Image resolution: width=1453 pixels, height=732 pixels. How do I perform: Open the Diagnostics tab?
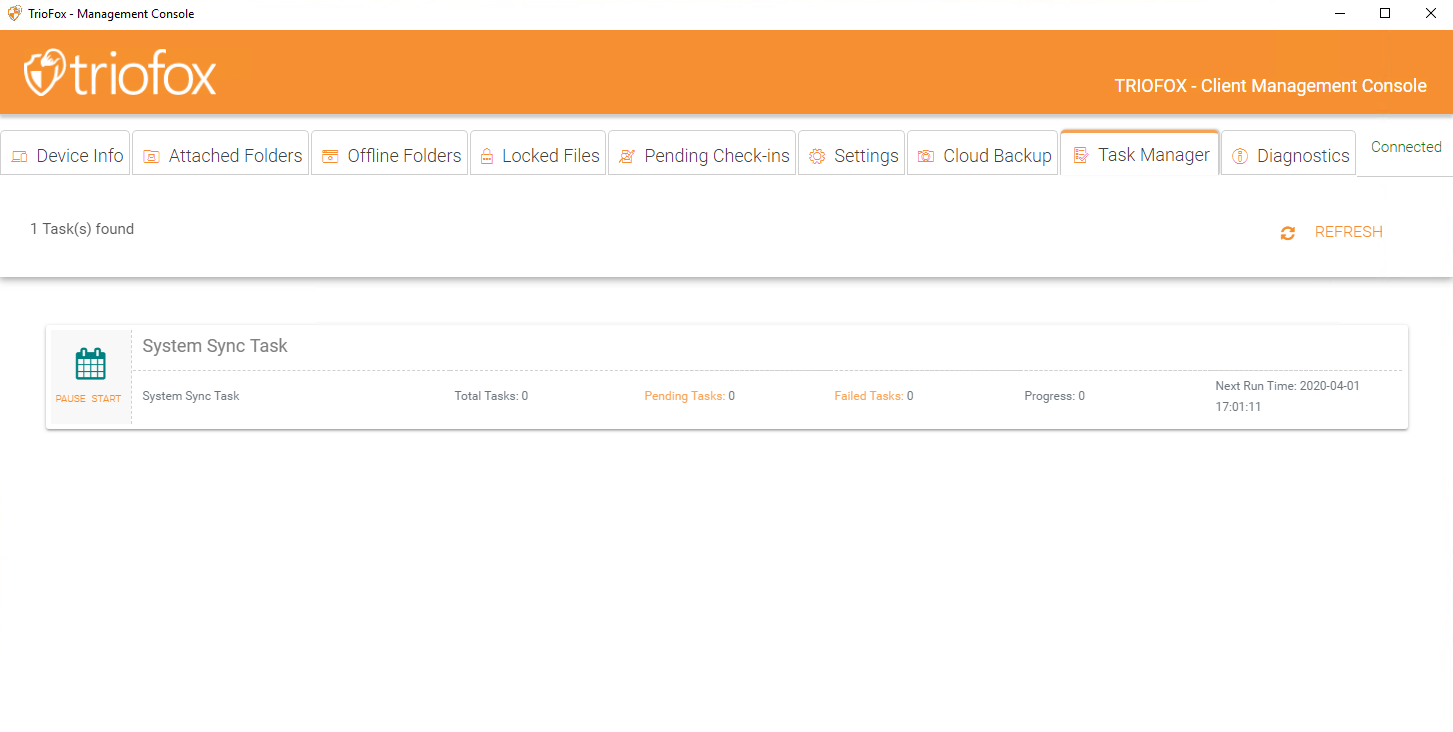1289,154
